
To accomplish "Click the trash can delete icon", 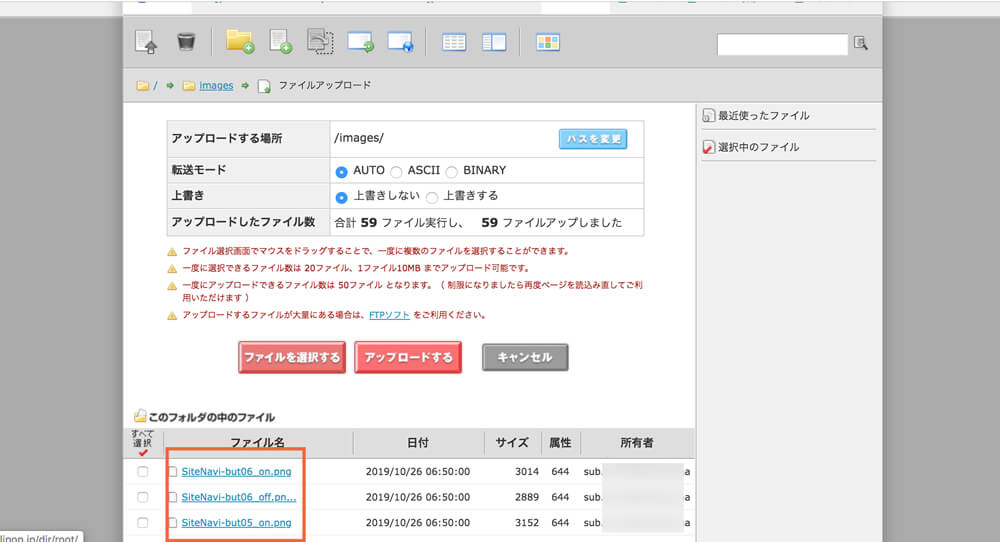I will (186, 42).
